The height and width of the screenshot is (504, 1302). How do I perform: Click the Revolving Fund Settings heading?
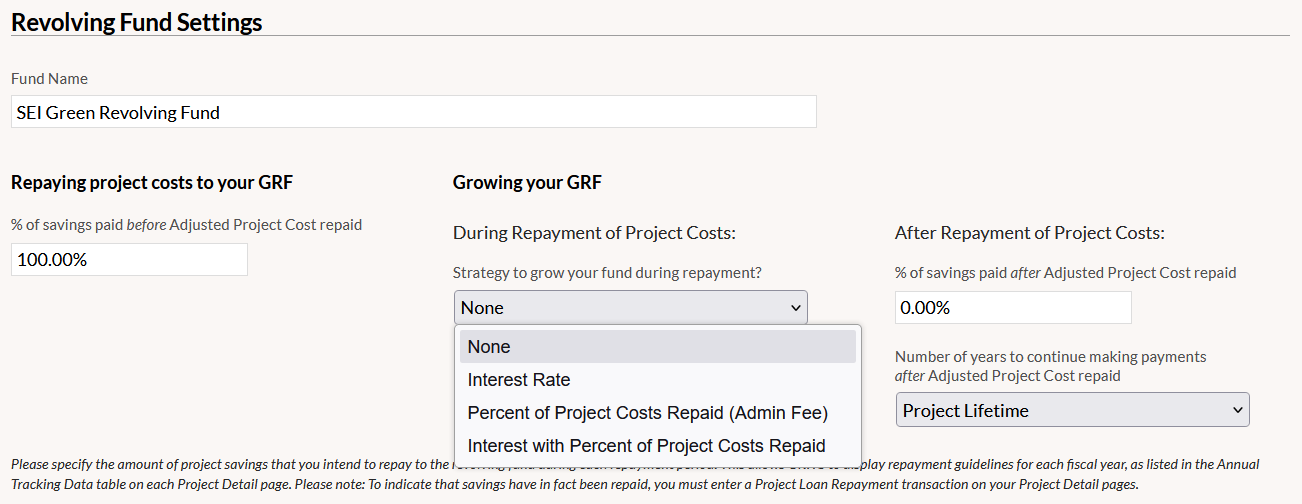137,22
